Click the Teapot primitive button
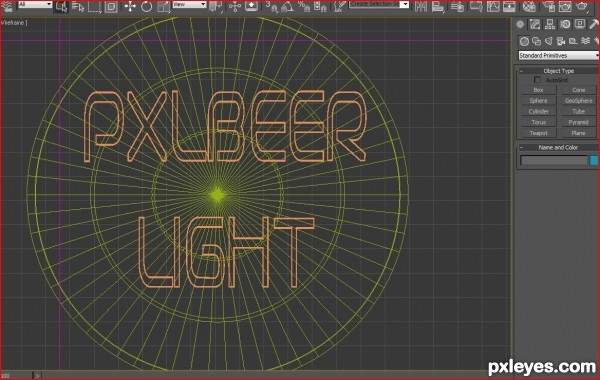600x380 pixels. (539, 133)
